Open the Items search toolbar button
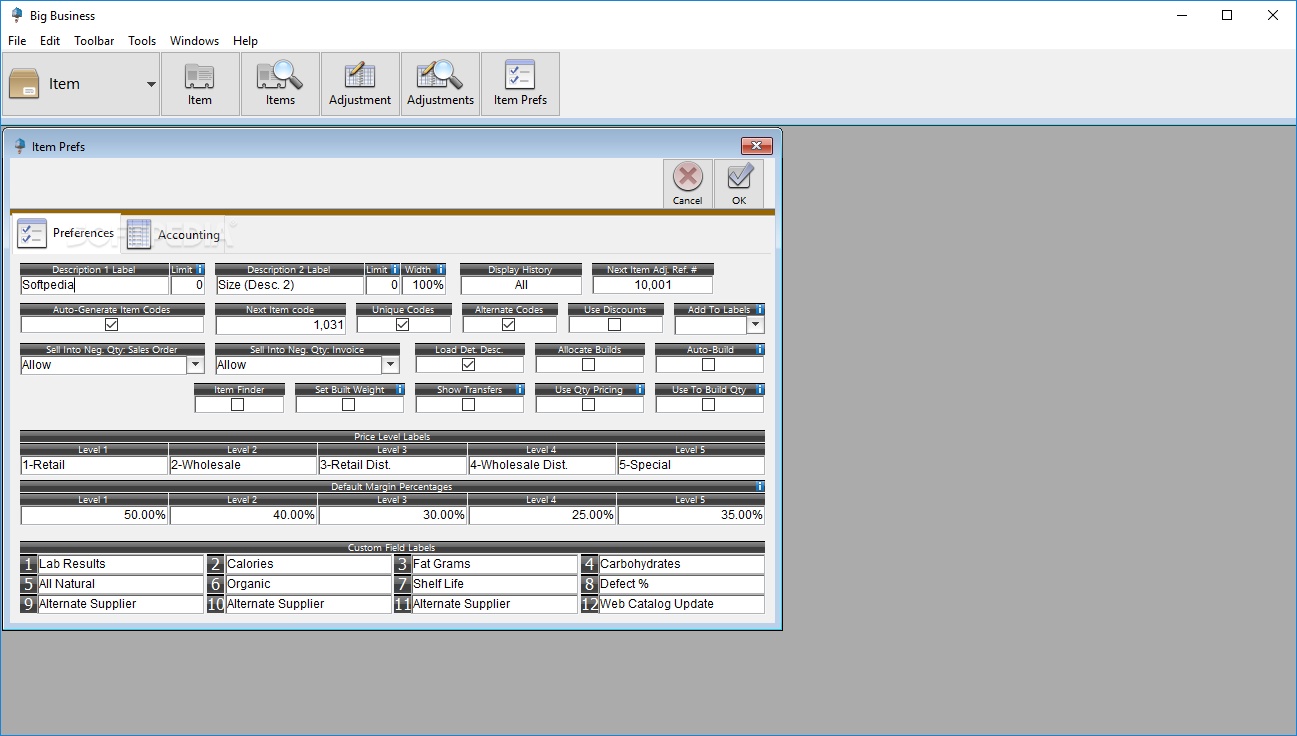The width and height of the screenshot is (1297, 736). pyautogui.click(x=280, y=84)
